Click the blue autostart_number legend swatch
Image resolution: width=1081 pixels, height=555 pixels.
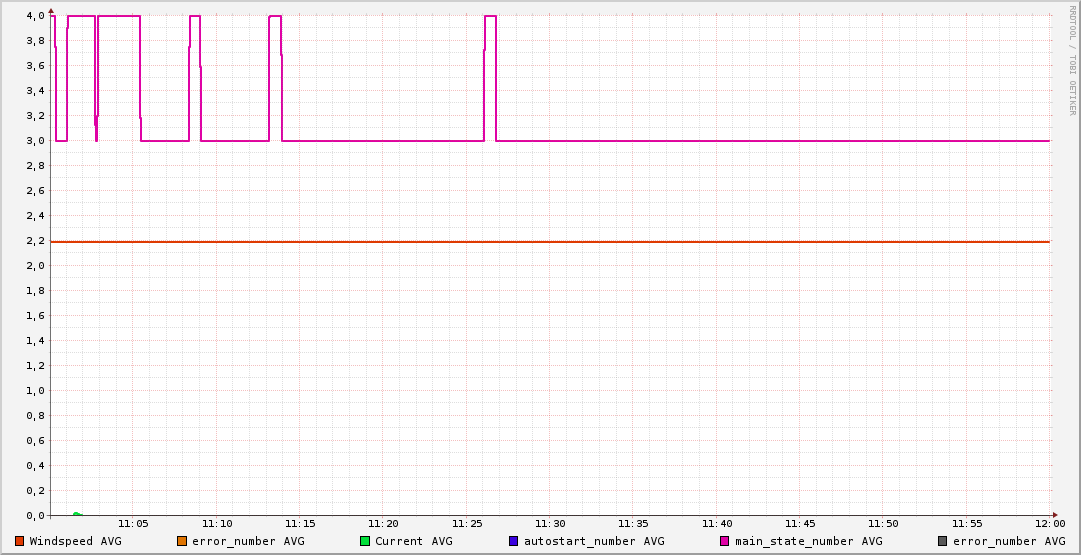(x=514, y=541)
